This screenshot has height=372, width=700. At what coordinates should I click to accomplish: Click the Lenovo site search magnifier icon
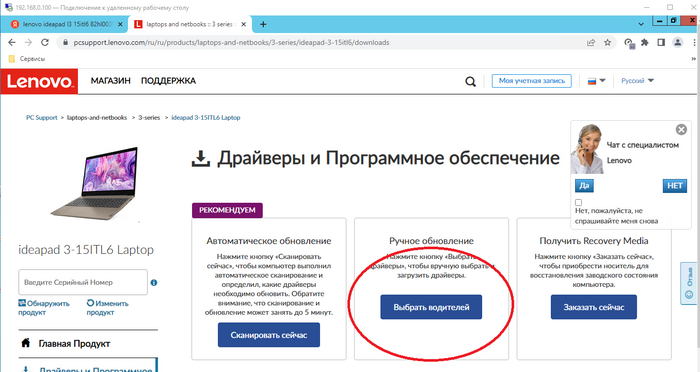coord(471,81)
